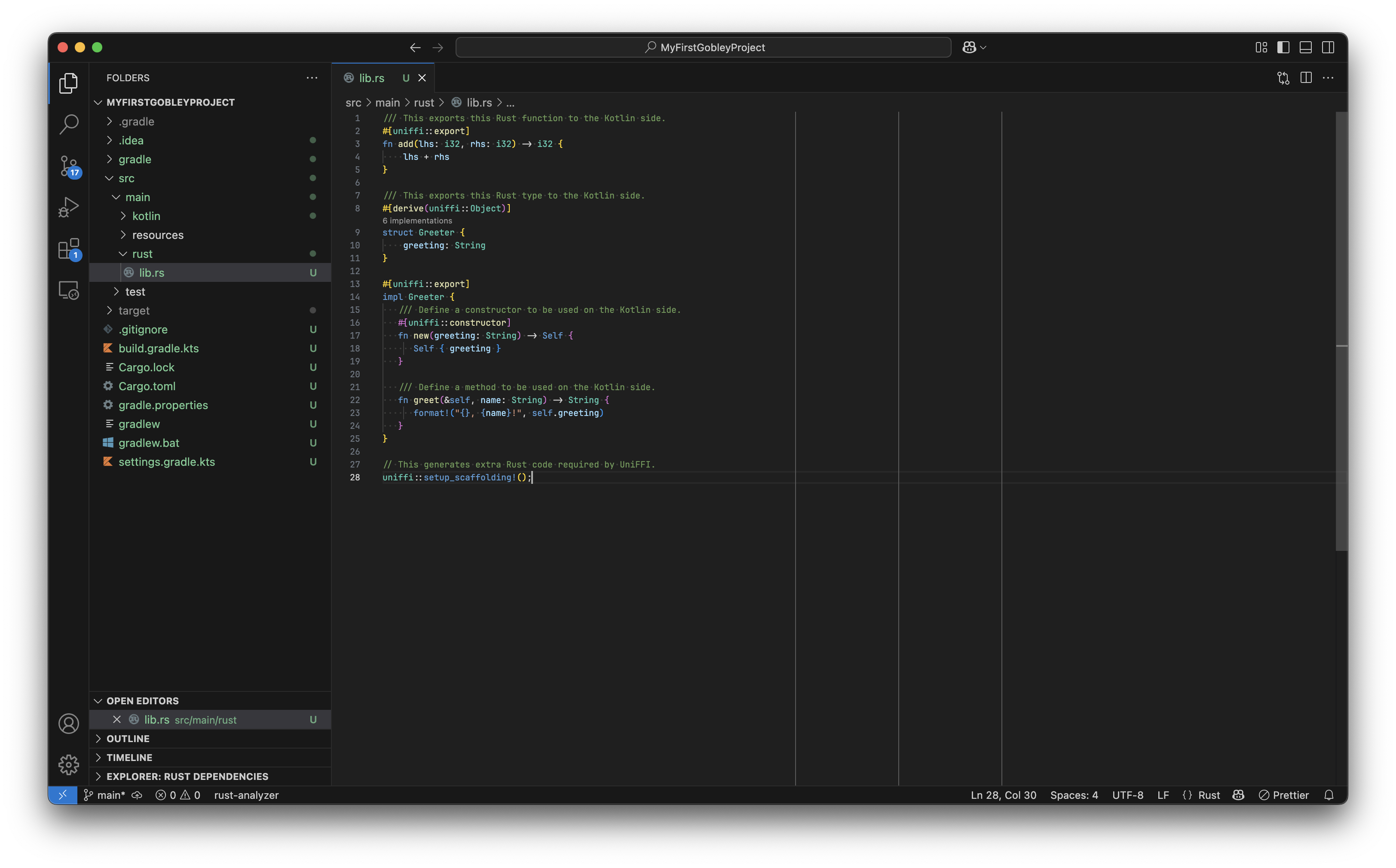This screenshot has width=1396, height=868.
Task: Click the main* branch in status bar
Action: pos(104,795)
